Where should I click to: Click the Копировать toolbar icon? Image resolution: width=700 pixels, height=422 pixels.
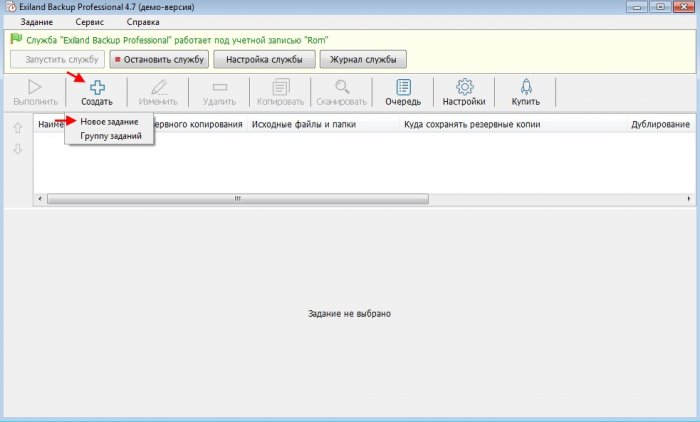click(281, 87)
